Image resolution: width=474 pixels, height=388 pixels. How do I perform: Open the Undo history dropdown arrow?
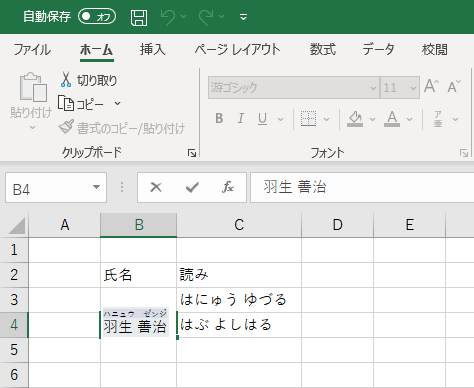pos(184,17)
